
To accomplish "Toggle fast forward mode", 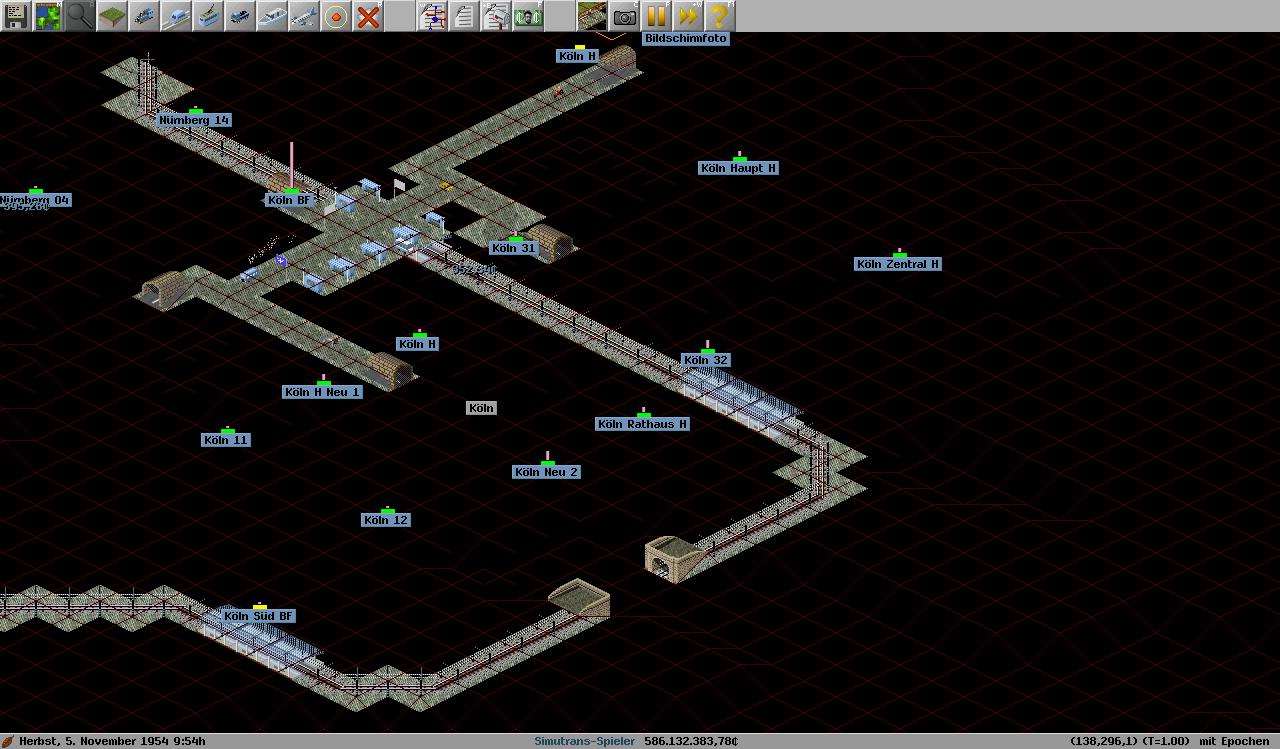I will 688,16.
